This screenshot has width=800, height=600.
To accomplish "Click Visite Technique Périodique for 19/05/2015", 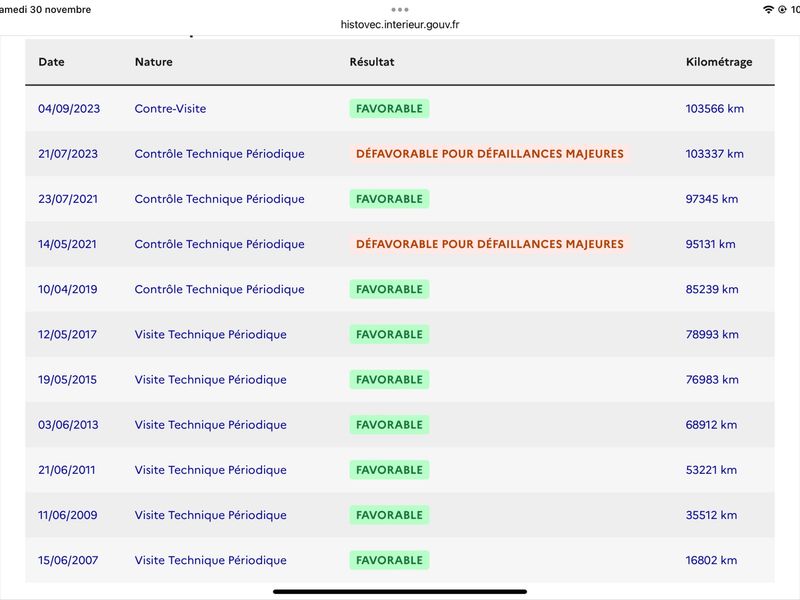I will (211, 380).
